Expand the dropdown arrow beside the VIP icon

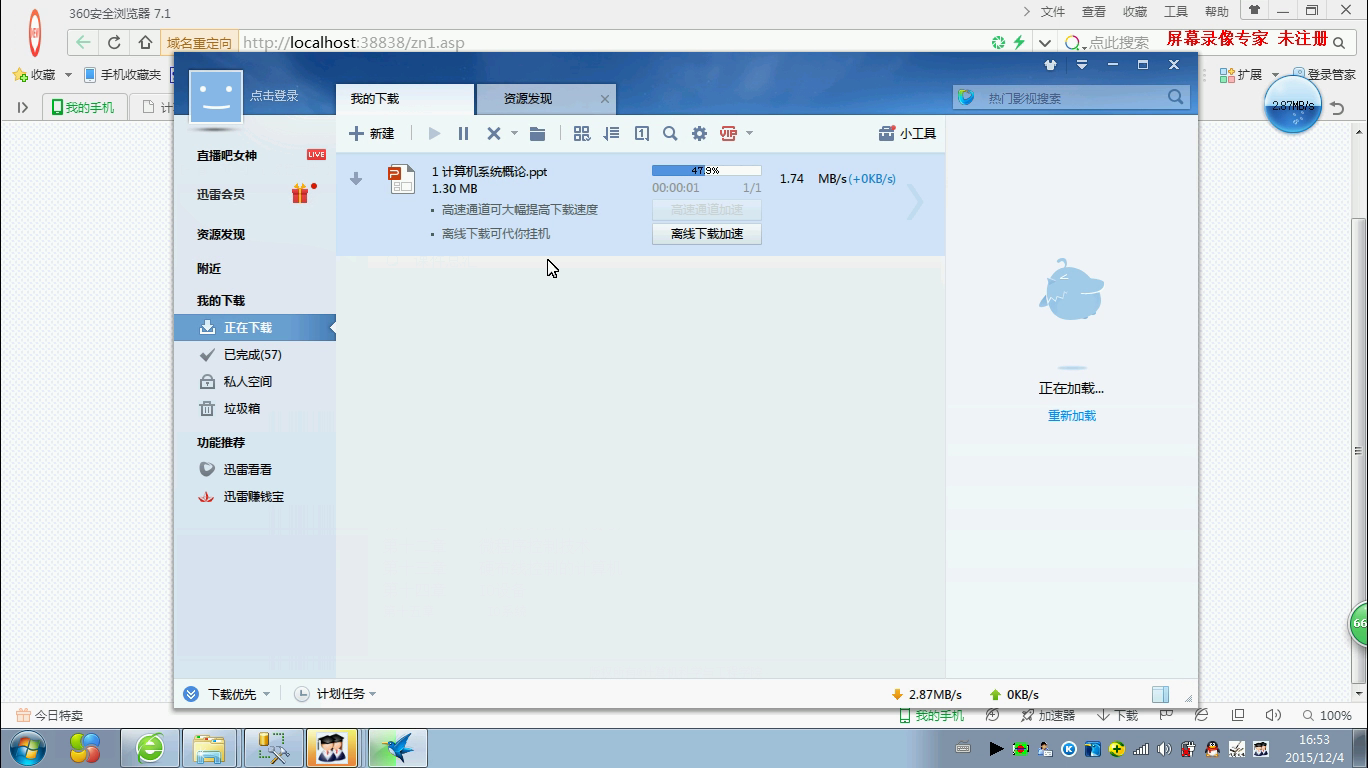[749, 133]
